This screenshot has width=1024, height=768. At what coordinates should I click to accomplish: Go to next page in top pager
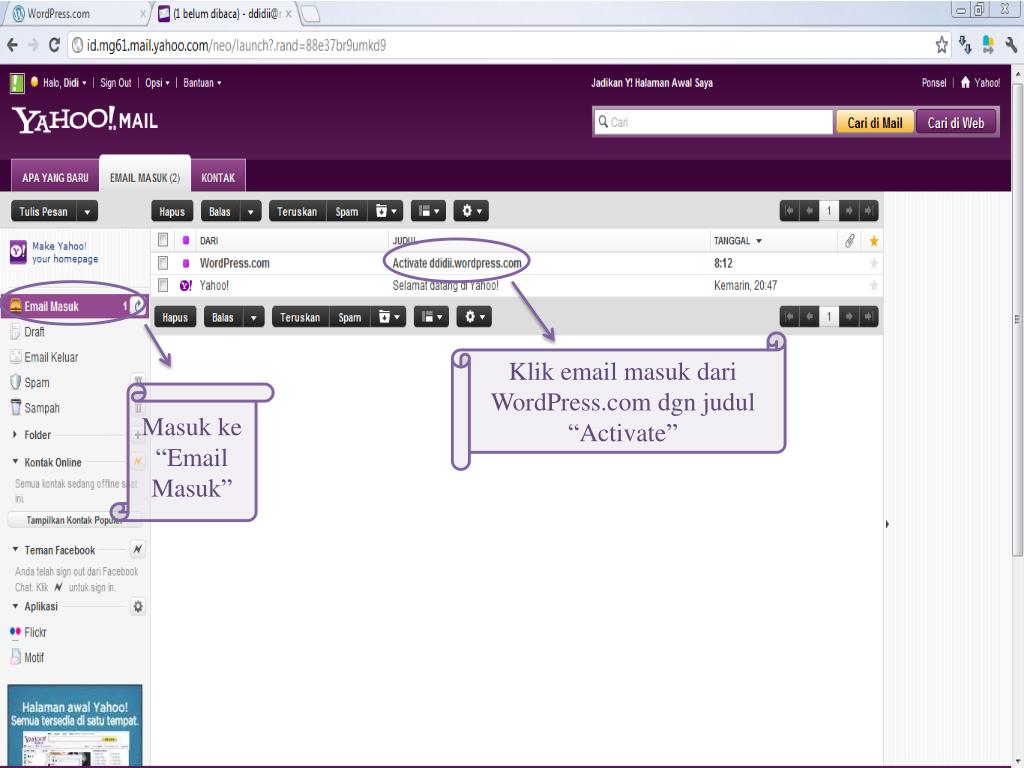click(848, 211)
